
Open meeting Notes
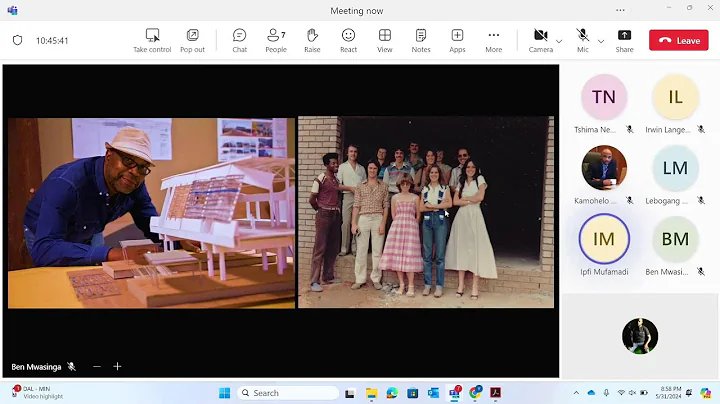[x=421, y=36]
